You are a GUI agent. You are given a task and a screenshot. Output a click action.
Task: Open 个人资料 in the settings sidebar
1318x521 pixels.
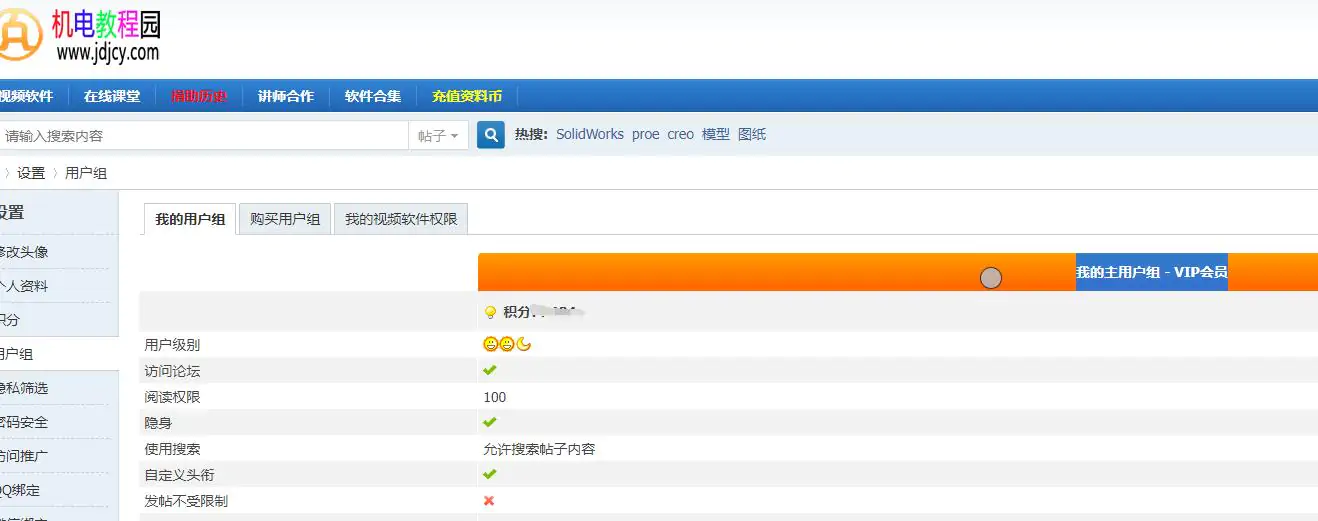(x=24, y=286)
